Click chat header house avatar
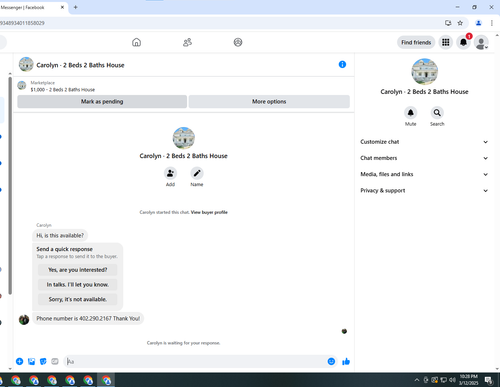Image resolution: width=500 pixels, height=387 pixels. 26,64
